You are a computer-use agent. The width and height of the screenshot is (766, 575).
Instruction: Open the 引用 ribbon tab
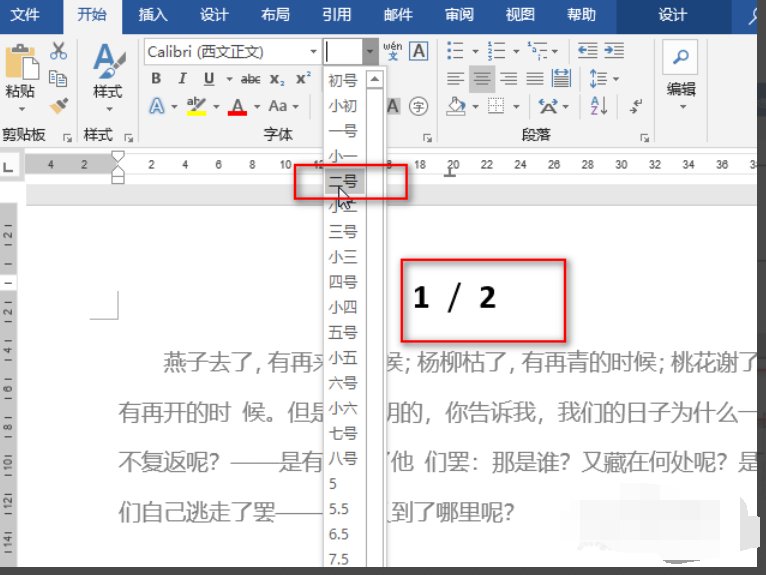pos(336,15)
